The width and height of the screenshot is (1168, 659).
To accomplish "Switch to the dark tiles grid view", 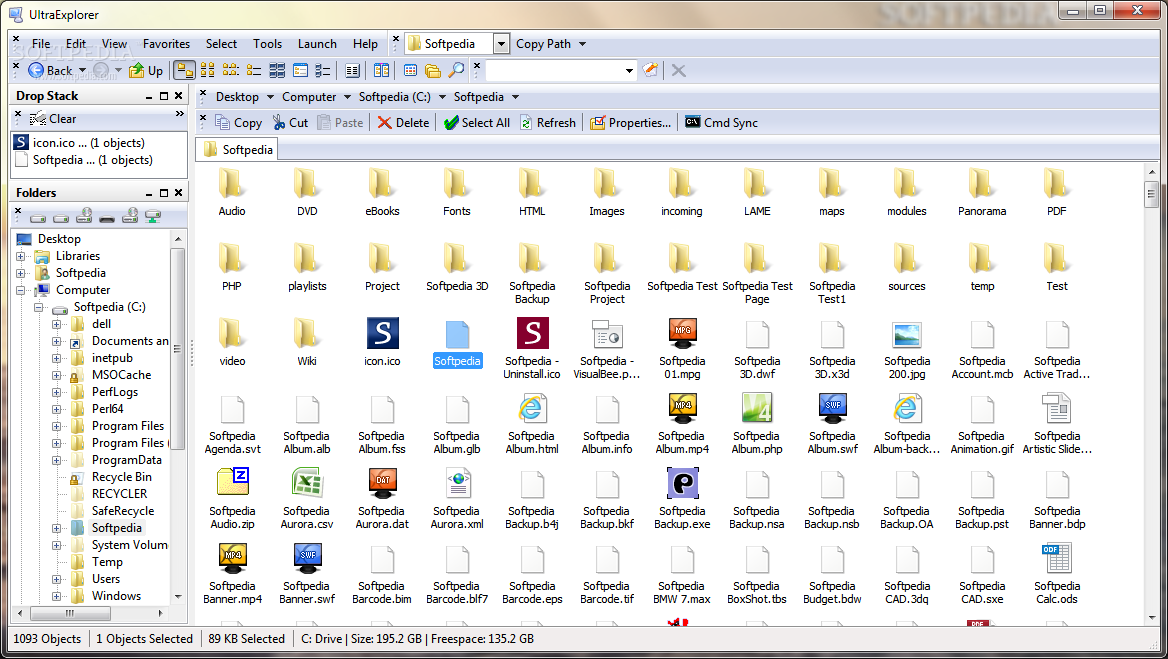I will coord(277,70).
